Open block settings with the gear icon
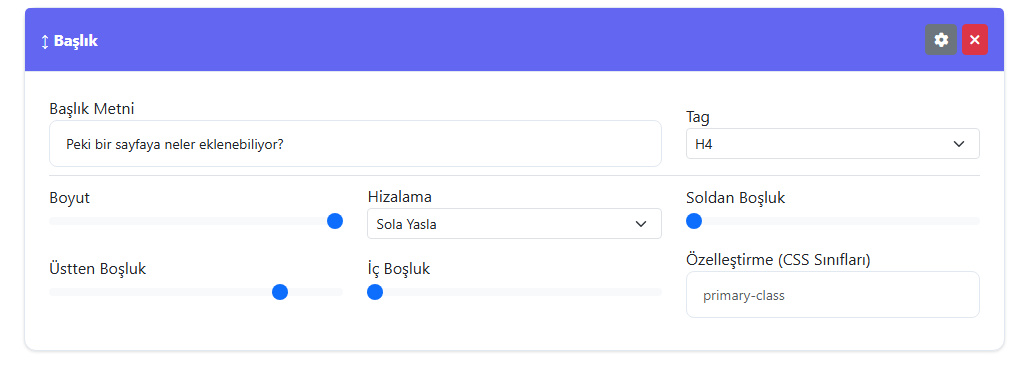The height and width of the screenshot is (365, 1029). point(941,40)
